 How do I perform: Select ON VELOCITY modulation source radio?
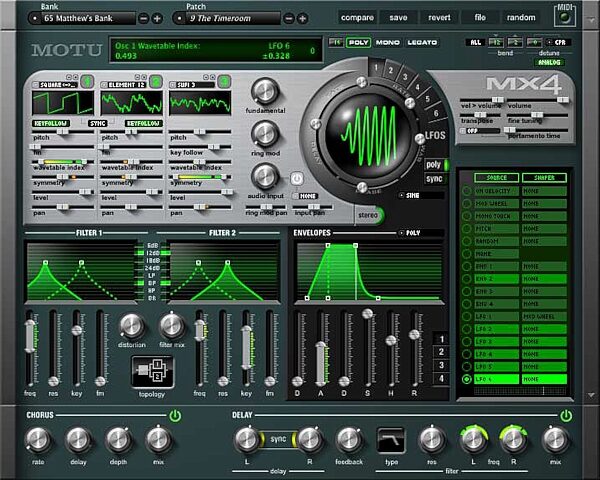(x=466, y=191)
